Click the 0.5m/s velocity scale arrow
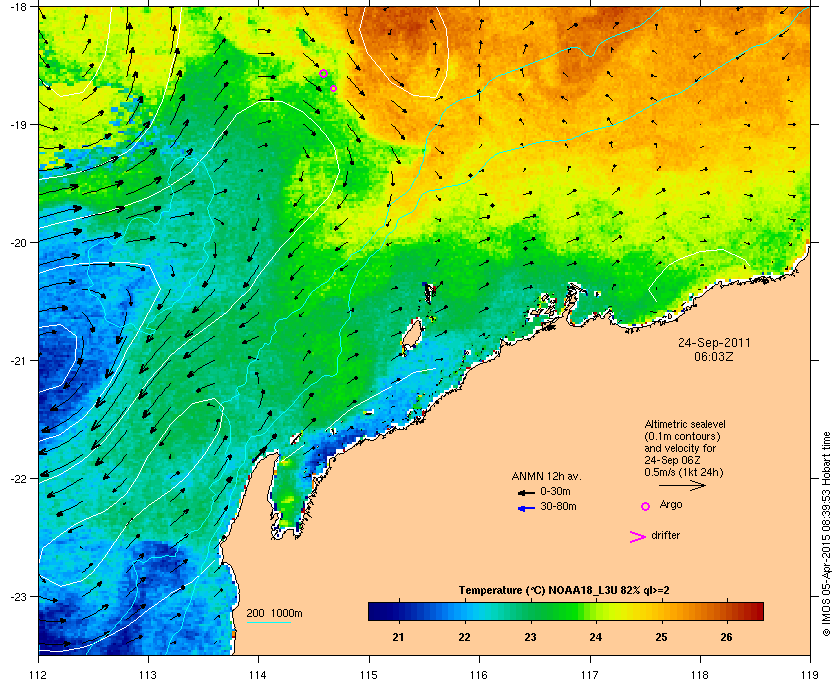This screenshot has width=840, height=680. pos(682,485)
